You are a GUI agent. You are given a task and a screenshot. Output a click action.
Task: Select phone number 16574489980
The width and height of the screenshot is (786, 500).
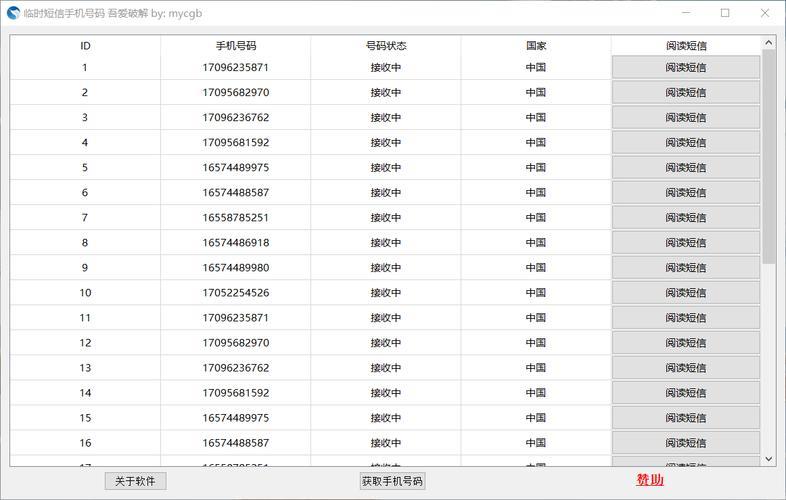236,268
